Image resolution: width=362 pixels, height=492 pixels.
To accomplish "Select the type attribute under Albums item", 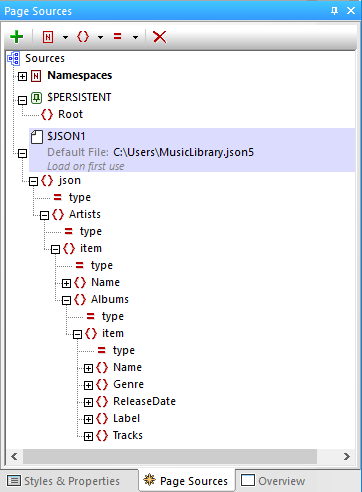I will point(124,350).
